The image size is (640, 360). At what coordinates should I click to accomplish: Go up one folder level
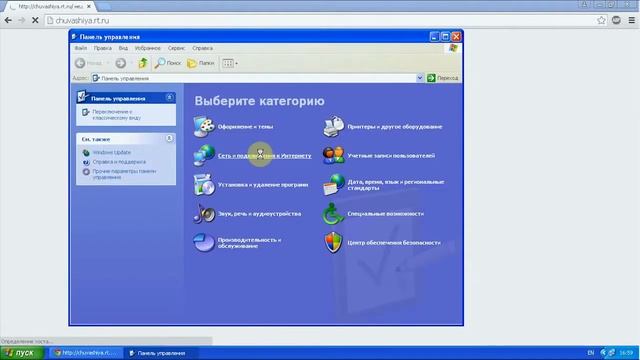click(x=143, y=63)
